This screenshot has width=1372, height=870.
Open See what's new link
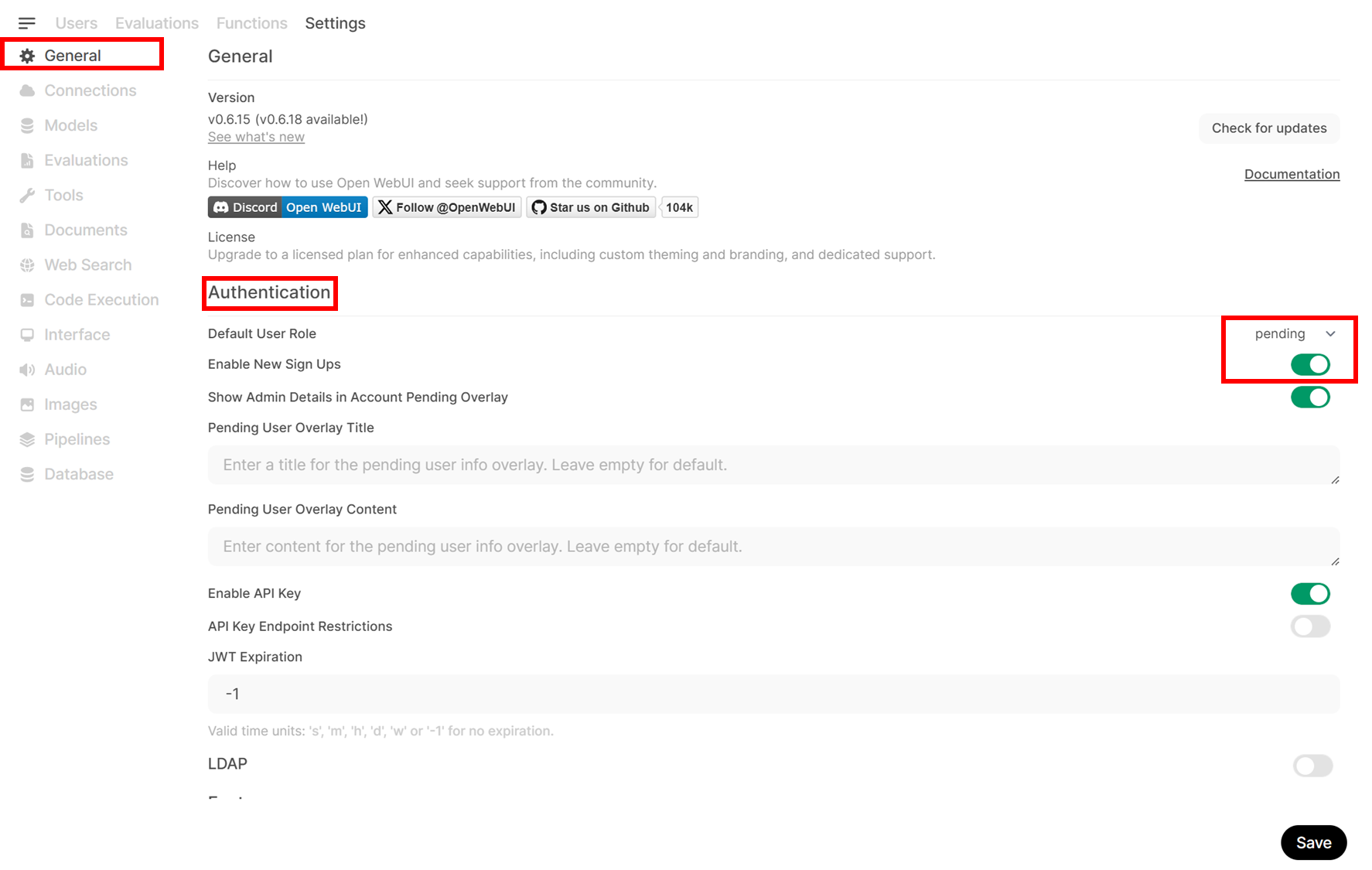click(256, 137)
